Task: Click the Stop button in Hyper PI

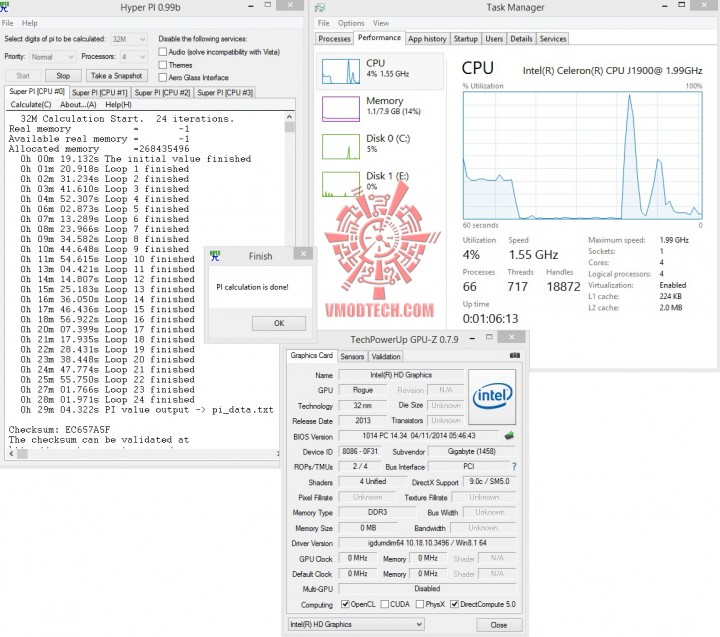Action: [63, 76]
